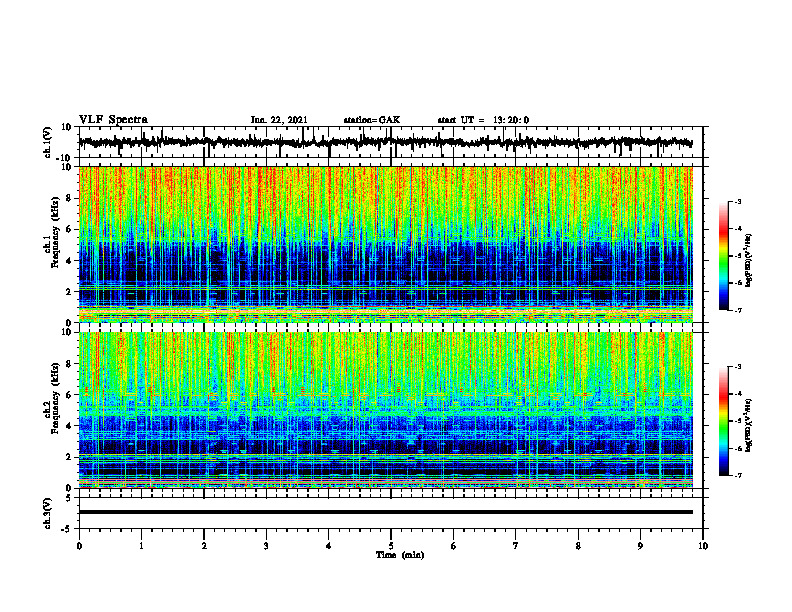Click the time axis tick label "9"
This screenshot has height=612, width=792.
click(640, 546)
